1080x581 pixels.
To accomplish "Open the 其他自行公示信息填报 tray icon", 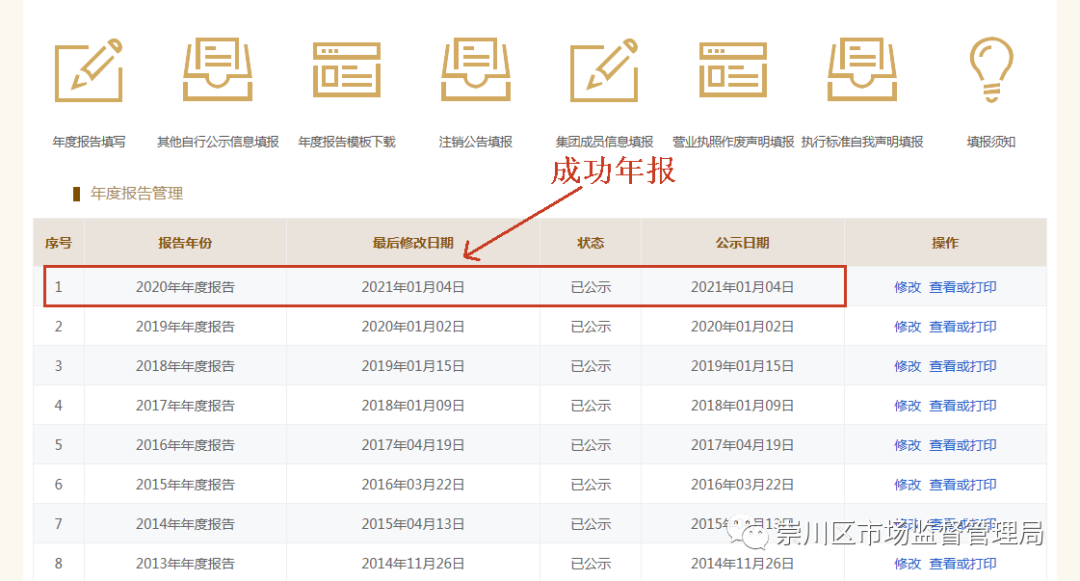I will click(x=217, y=70).
